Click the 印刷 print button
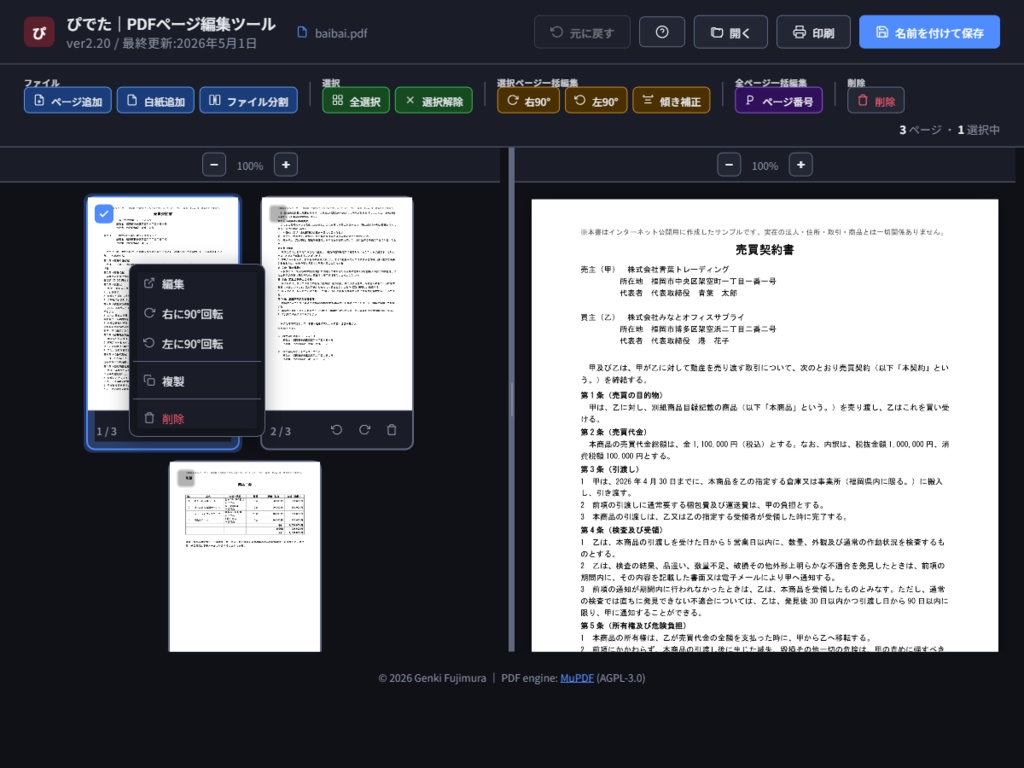 tap(813, 32)
